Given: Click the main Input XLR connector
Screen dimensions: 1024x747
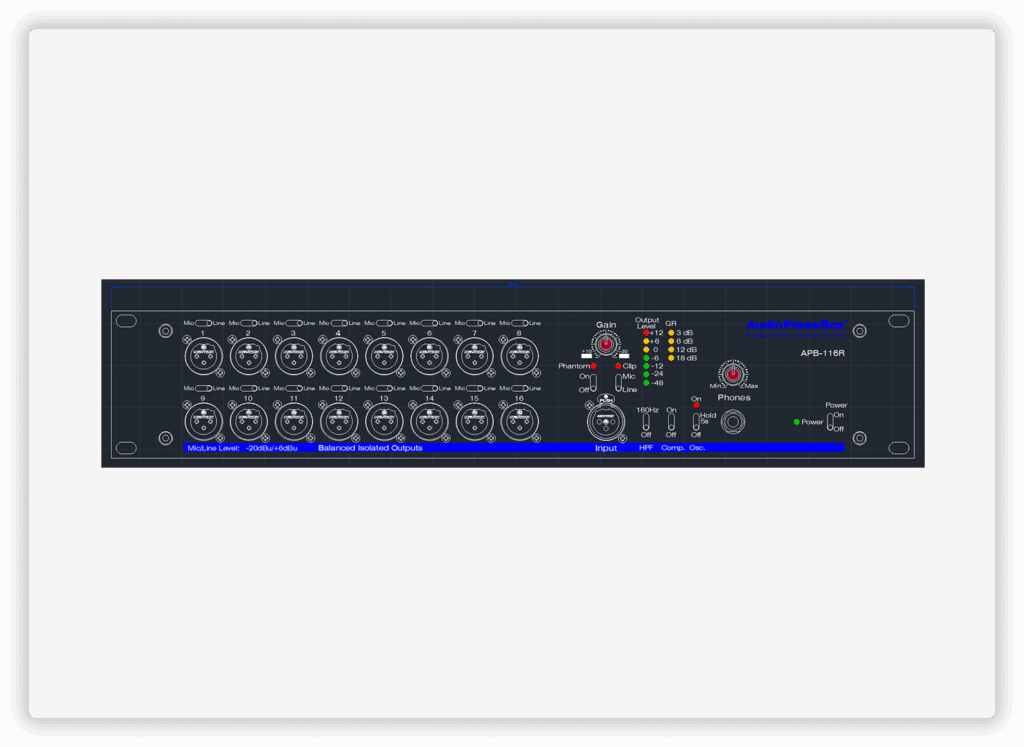Looking at the screenshot, I should [607, 422].
